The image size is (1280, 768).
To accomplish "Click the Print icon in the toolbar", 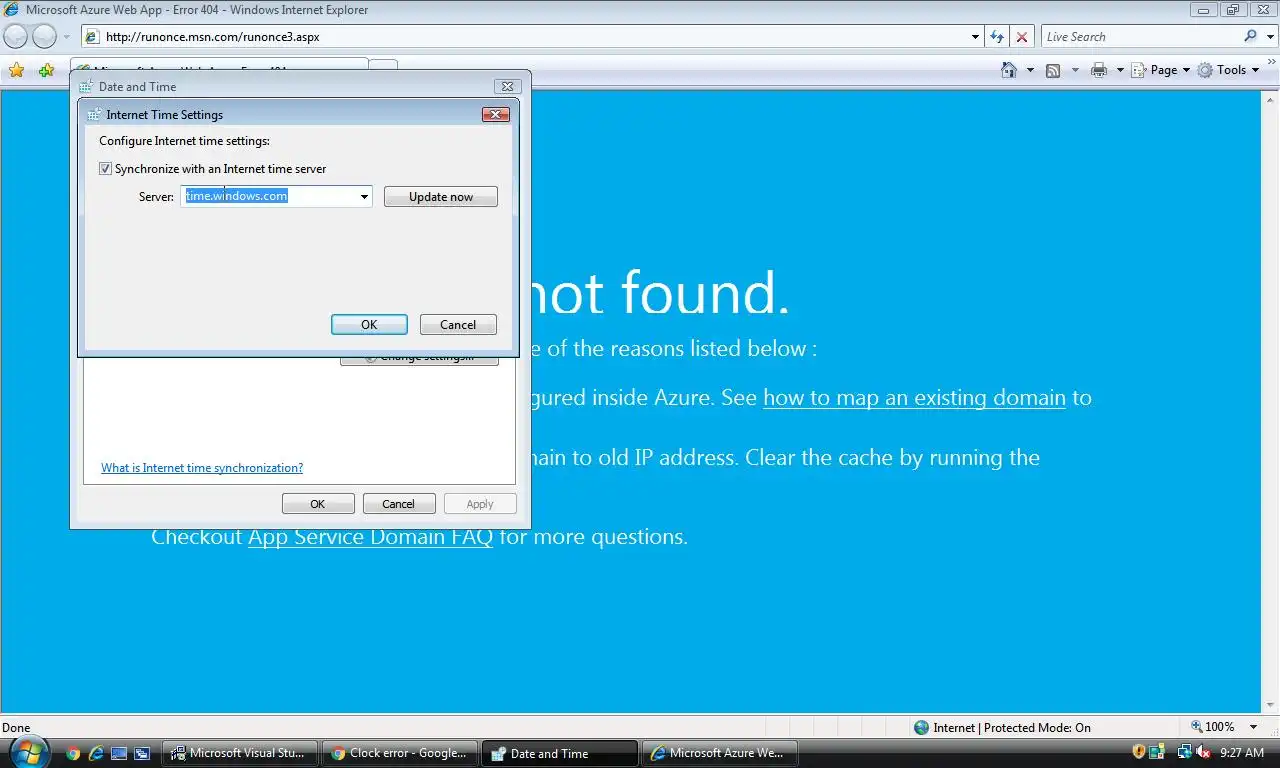I will [x=1099, y=70].
